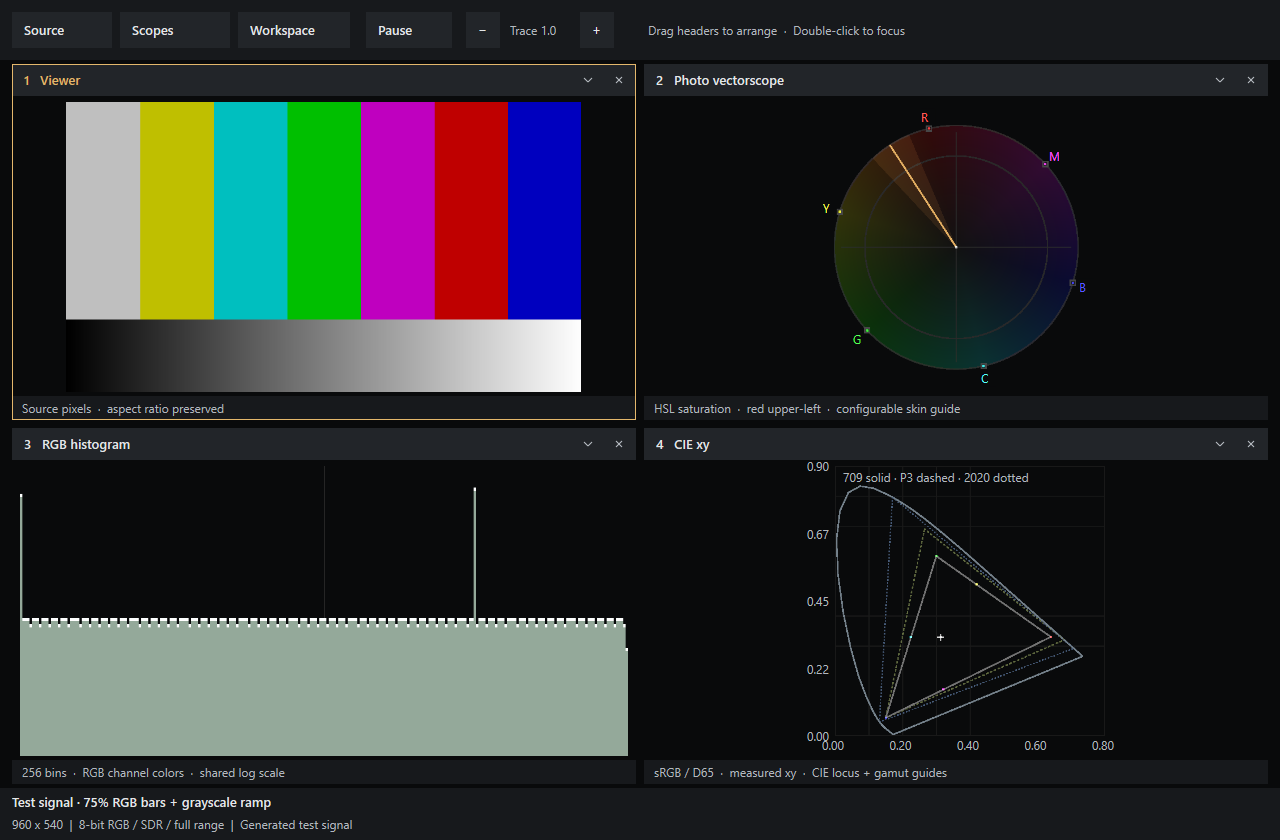Expand the Viewer panel options chevron
Image resolution: width=1280 pixels, height=840 pixels.
click(588, 80)
